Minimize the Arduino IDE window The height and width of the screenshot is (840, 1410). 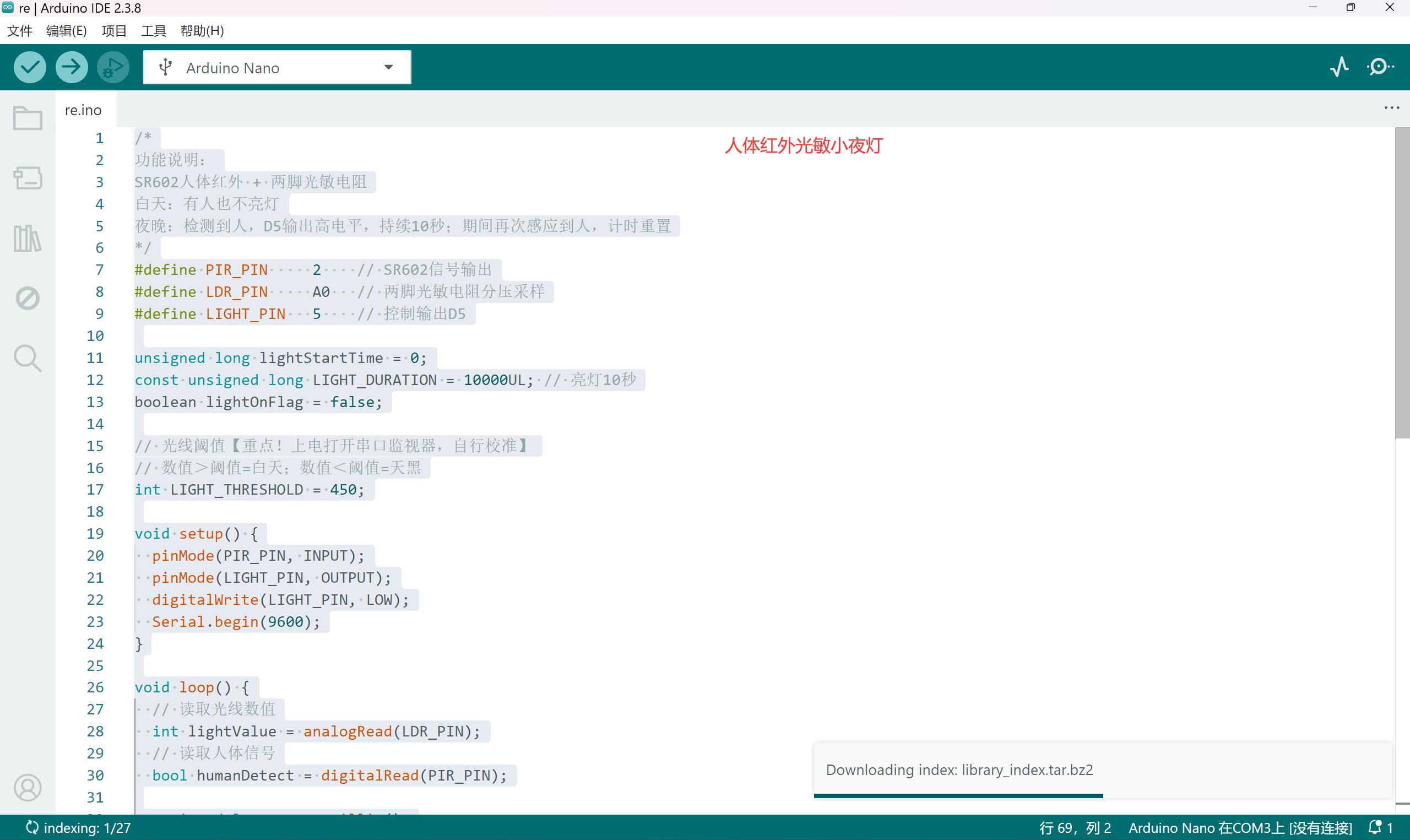tap(1313, 7)
